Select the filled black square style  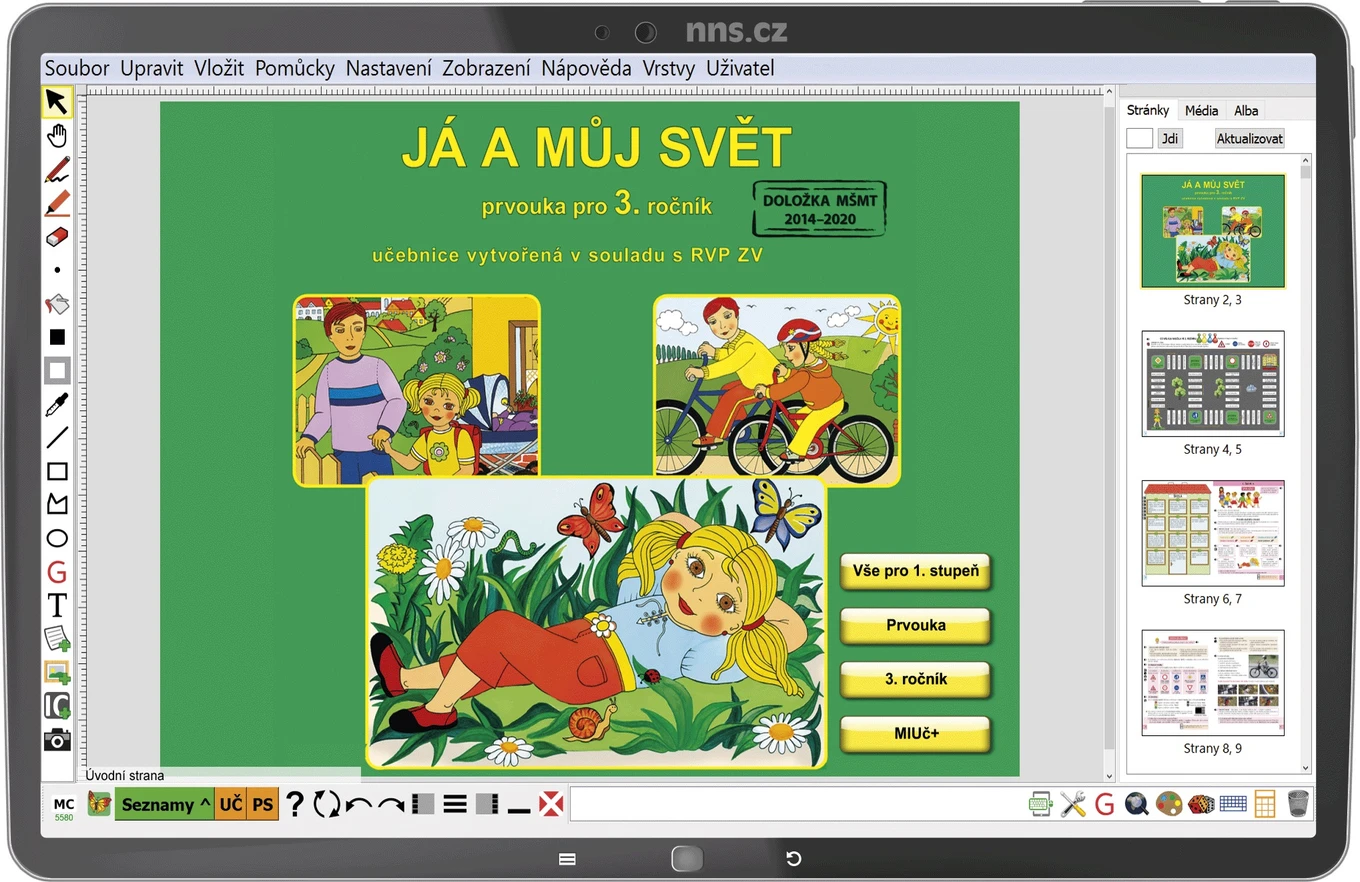click(x=57, y=337)
